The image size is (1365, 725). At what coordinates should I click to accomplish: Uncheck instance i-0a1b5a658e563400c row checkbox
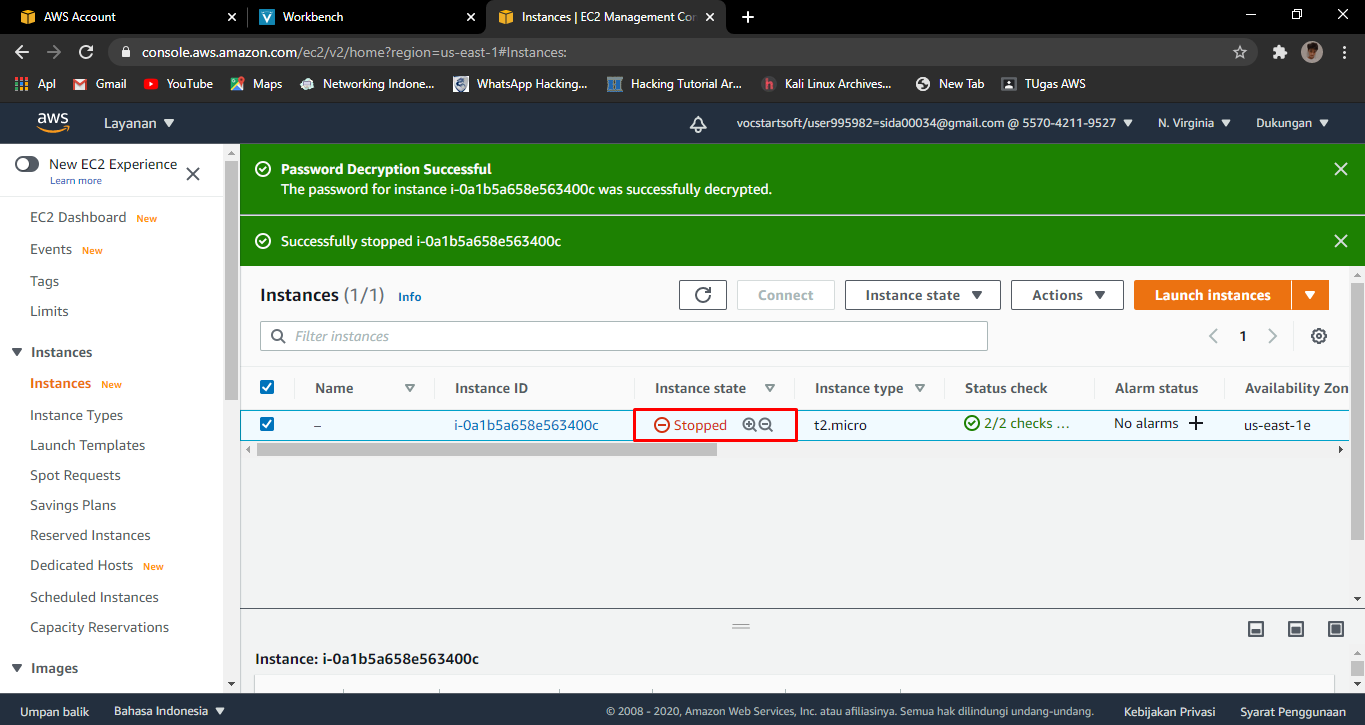pos(267,424)
